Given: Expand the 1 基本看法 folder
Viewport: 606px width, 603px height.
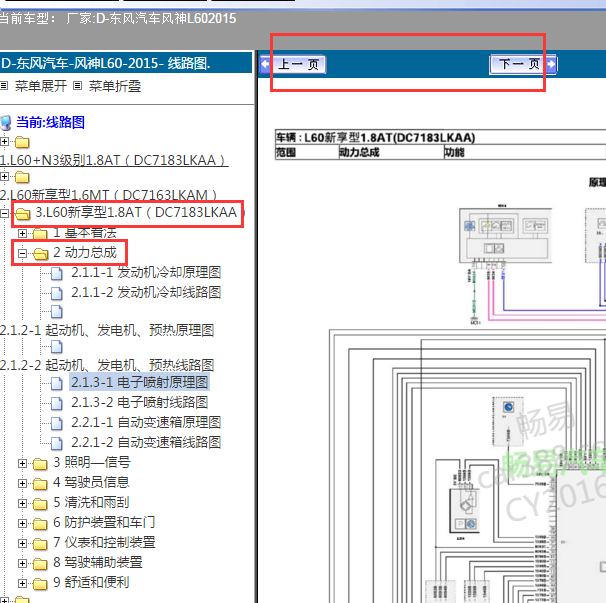Looking at the screenshot, I should pos(22,233).
